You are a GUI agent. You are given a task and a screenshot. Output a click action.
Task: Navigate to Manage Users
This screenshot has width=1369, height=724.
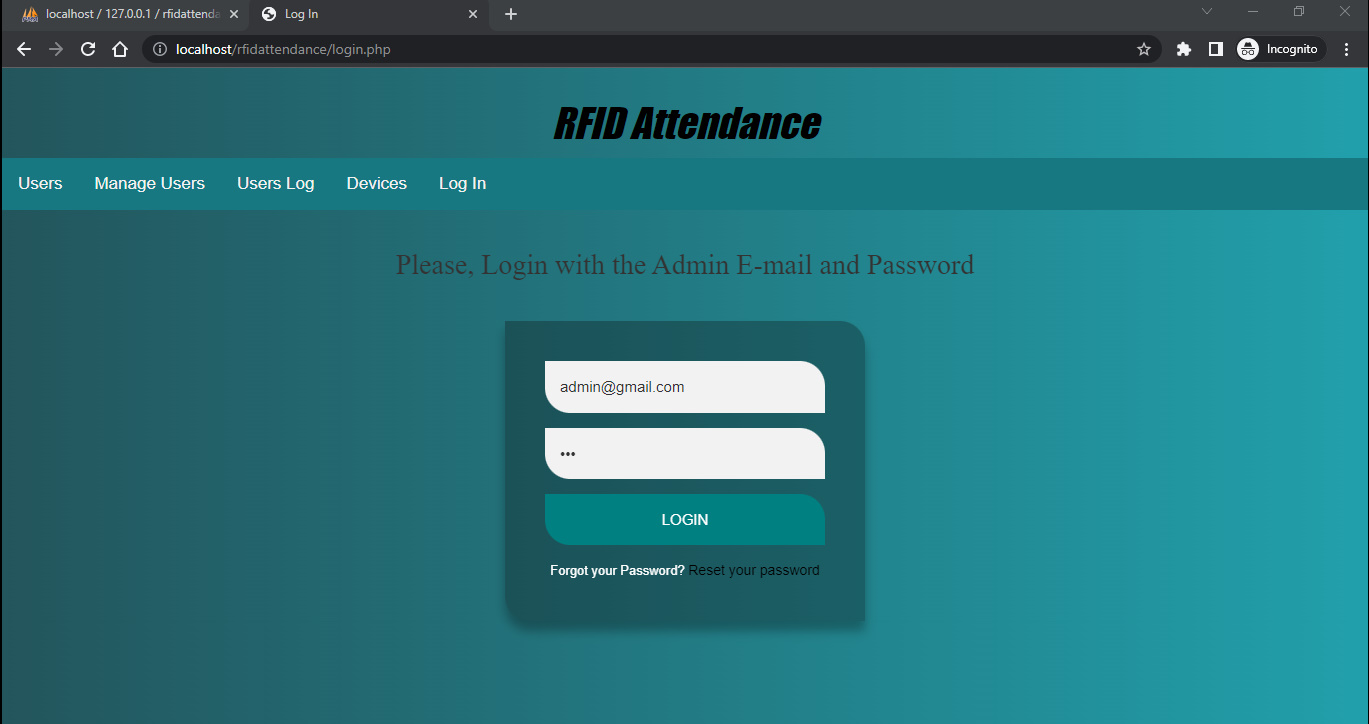pos(149,184)
